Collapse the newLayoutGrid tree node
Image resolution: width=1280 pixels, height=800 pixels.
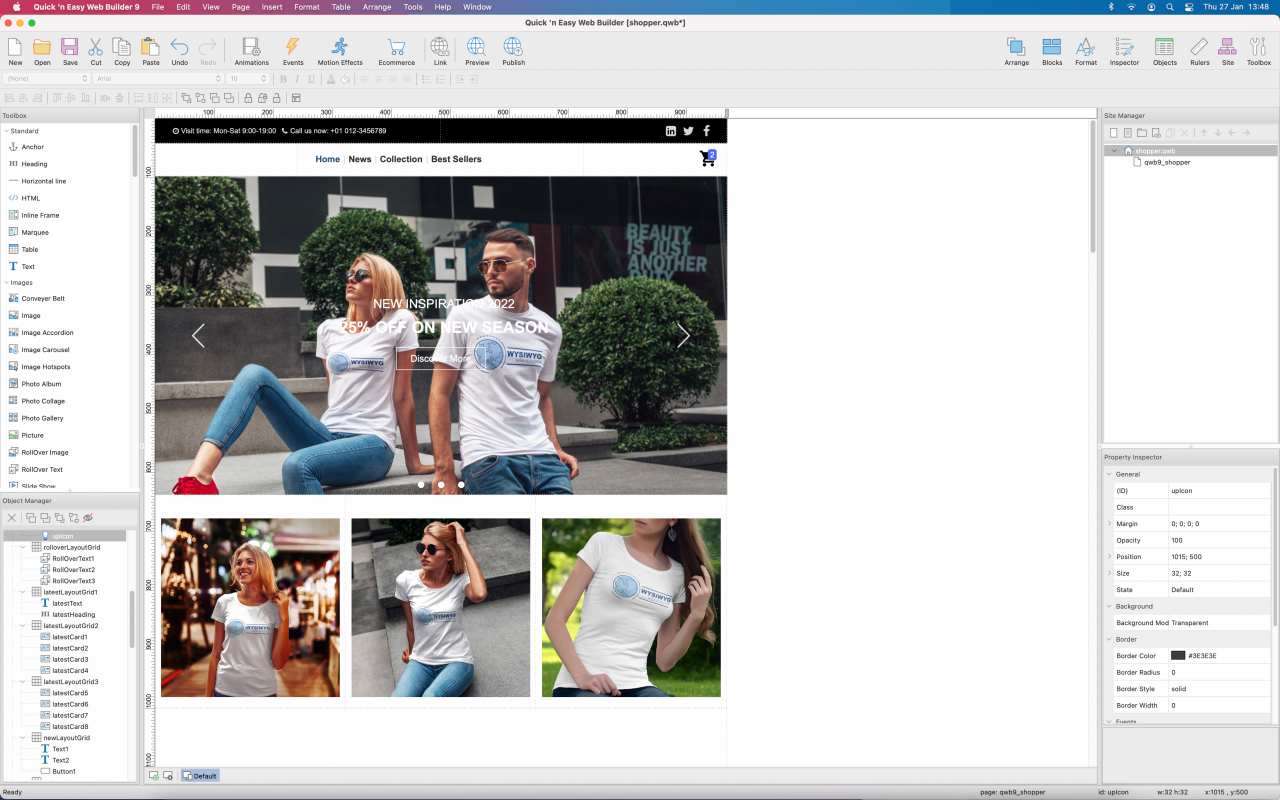click(x=22, y=738)
